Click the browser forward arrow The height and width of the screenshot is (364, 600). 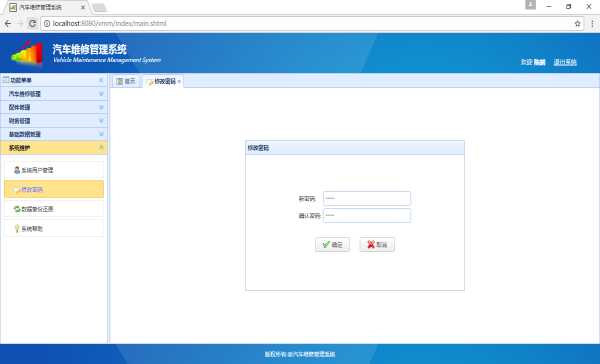tap(20, 24)
